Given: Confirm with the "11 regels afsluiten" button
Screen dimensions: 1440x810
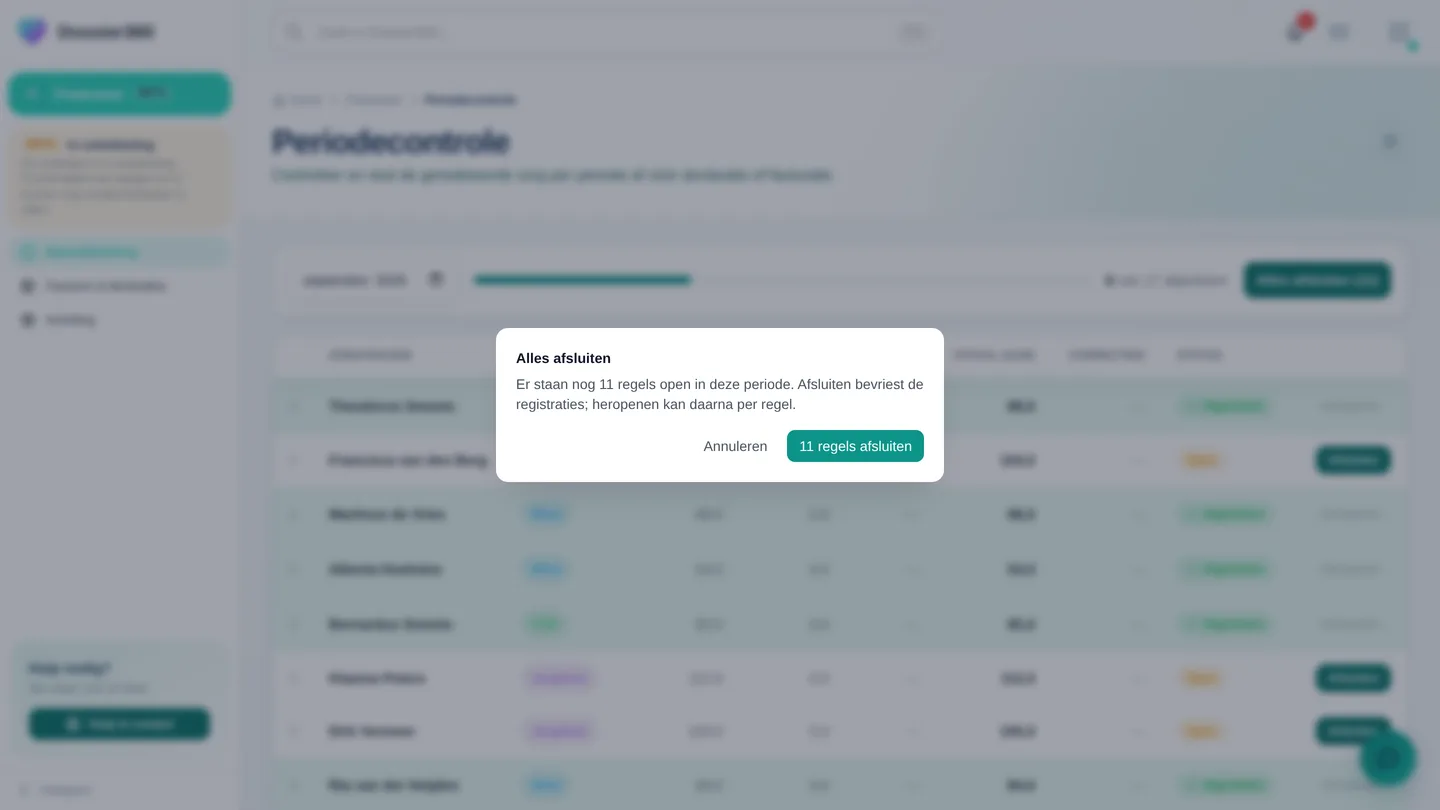Looking at the screenshot, I should (x=855, y=446).
